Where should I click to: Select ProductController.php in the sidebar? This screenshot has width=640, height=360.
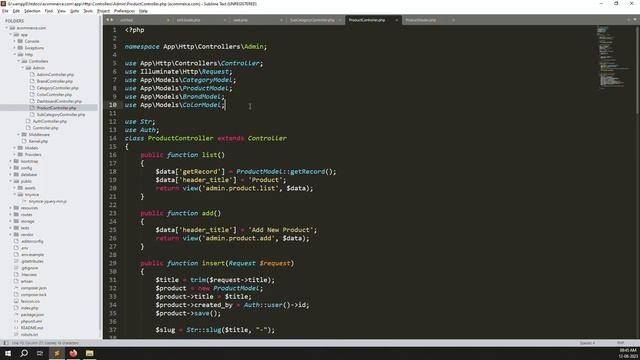coord(56,108)
